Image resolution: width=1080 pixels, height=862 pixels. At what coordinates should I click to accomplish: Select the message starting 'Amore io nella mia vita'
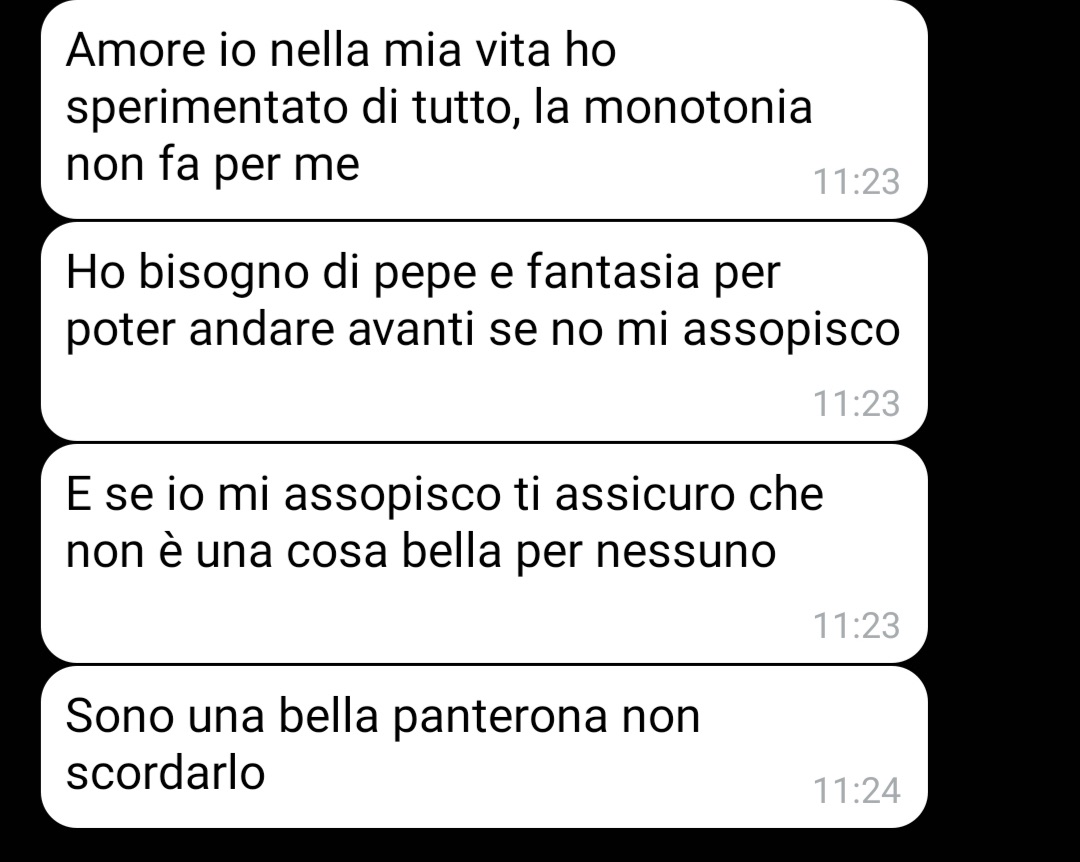[x=484, y=109]
